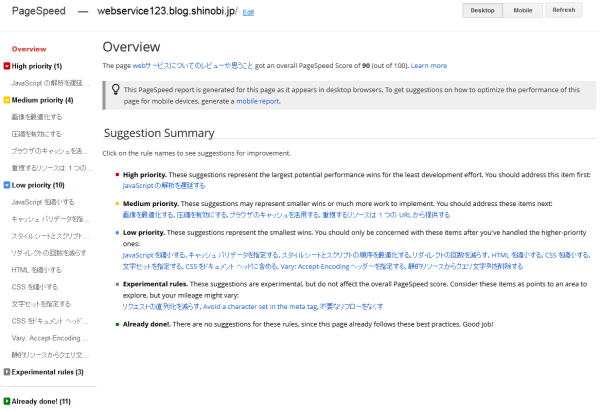
Task: Open sidebar rule beginning with 静的リソース
Action: 50,355
